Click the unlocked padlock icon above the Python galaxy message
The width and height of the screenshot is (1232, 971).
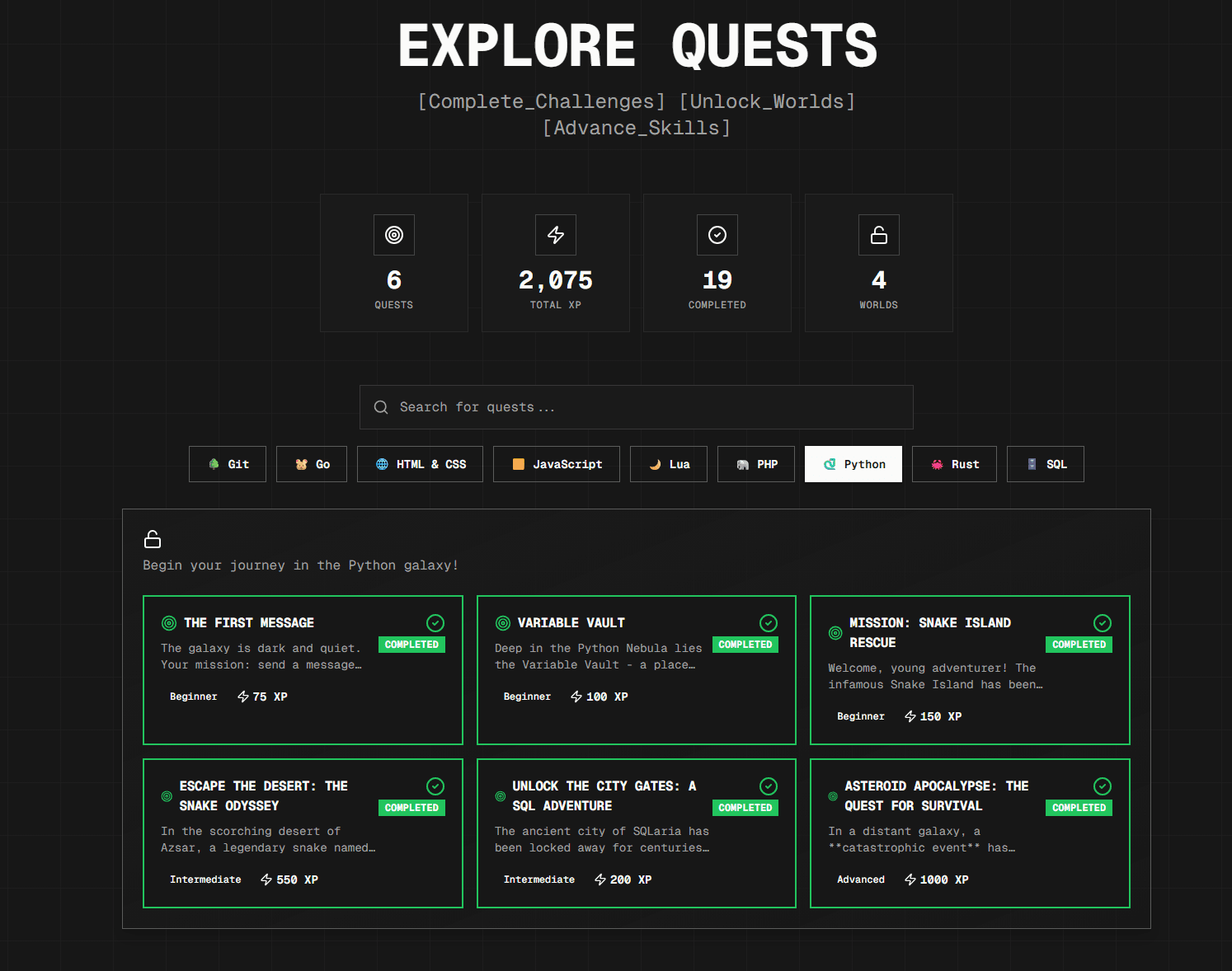tap(153, 539)
